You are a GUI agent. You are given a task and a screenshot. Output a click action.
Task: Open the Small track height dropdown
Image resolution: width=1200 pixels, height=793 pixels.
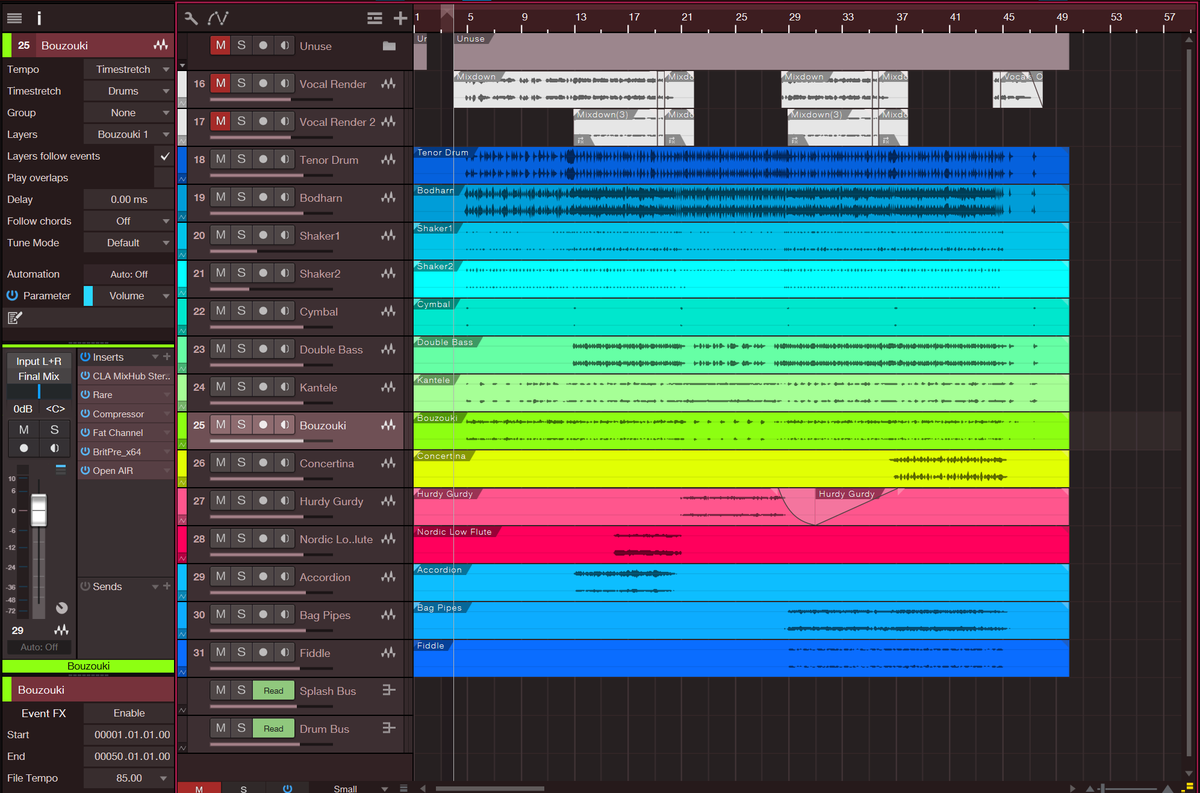point(359,788)
